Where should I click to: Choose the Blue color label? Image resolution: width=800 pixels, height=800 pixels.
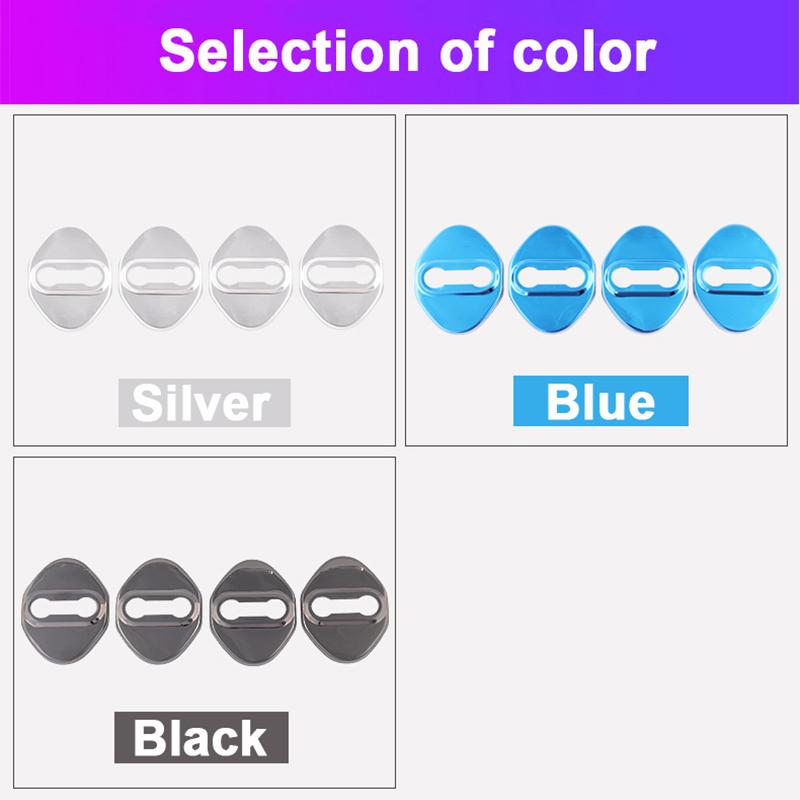600,401
